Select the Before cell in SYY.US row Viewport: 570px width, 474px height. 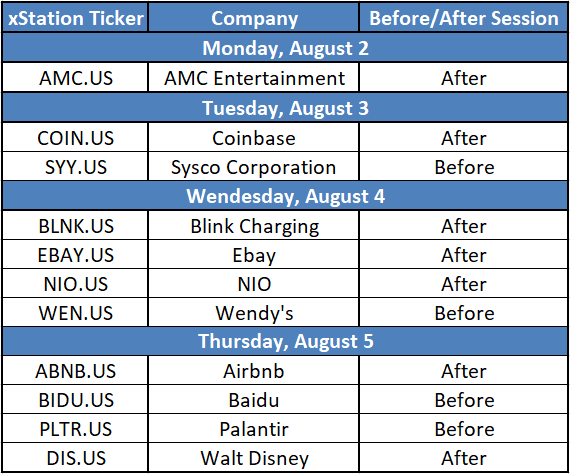pyautogui.click(x=463, y=166)
